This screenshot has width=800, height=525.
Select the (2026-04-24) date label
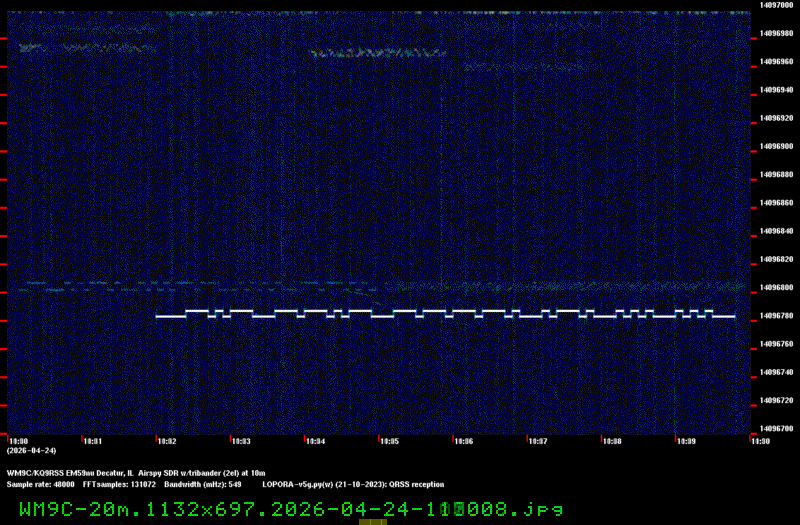[x=32, y=450]
